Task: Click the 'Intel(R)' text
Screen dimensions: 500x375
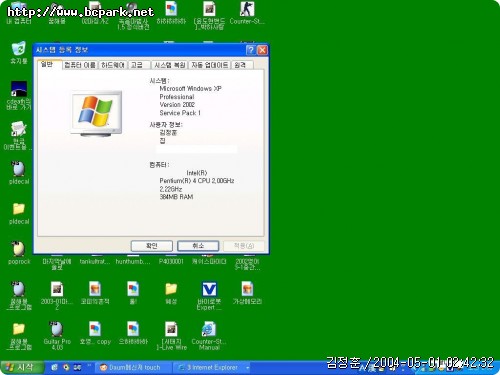Action: point(197,173)
